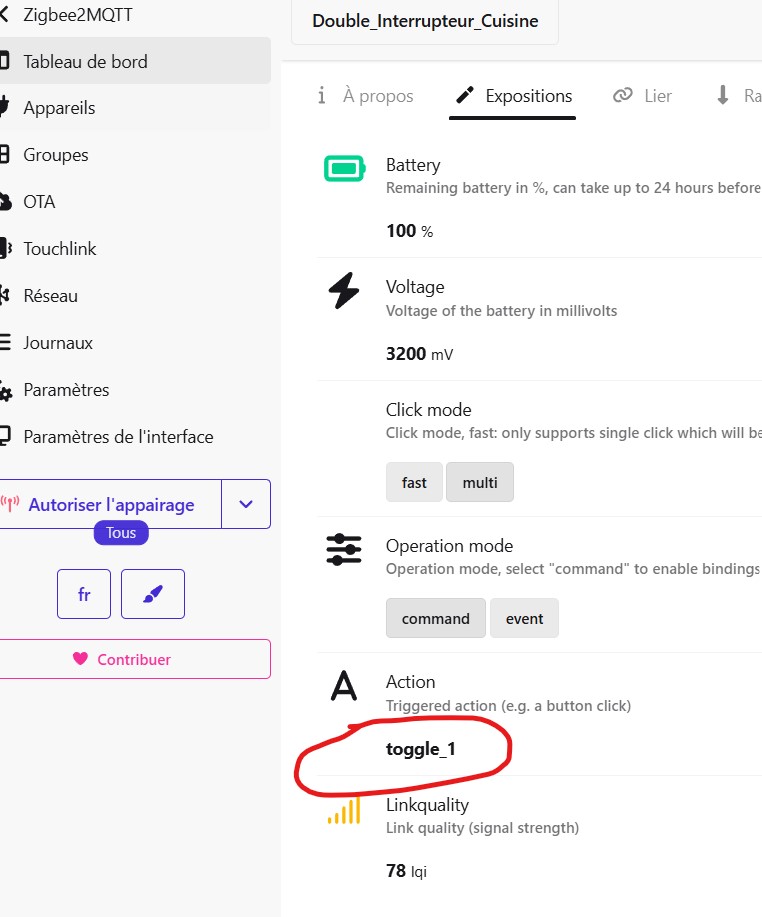
Task: Expand the pairing options chevron dropdown
Action: point(246,504)
